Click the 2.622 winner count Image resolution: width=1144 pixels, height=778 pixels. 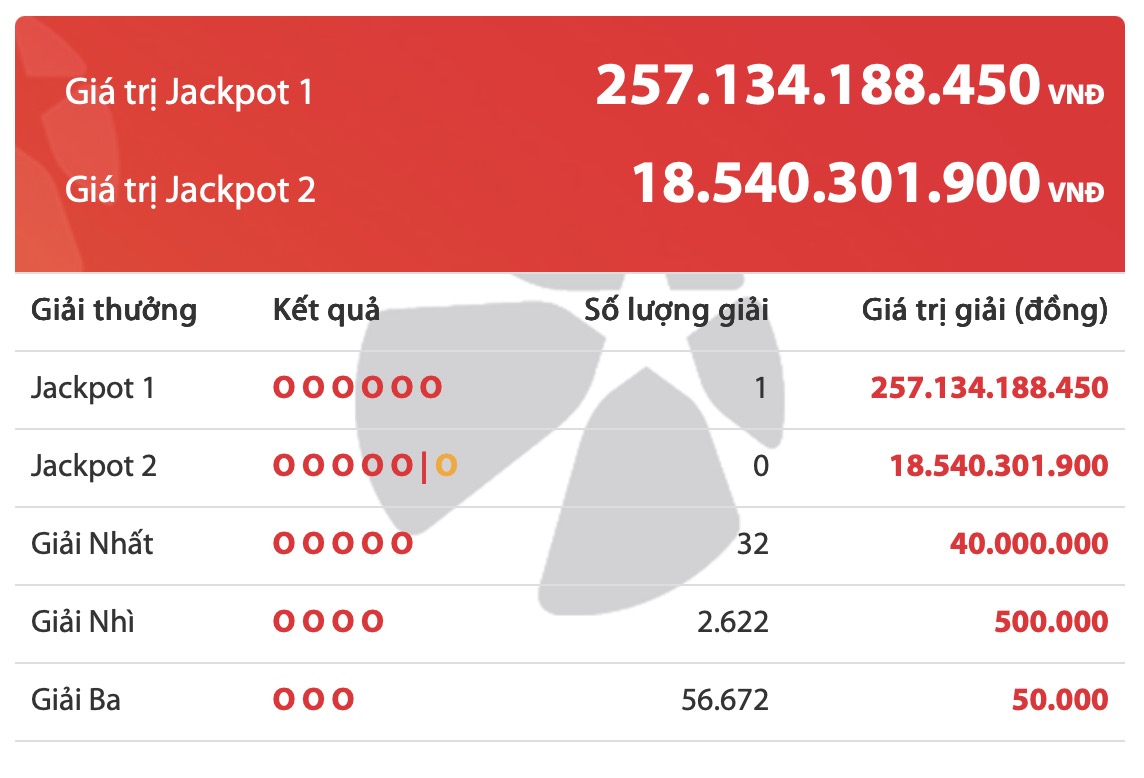pos(733,622)
